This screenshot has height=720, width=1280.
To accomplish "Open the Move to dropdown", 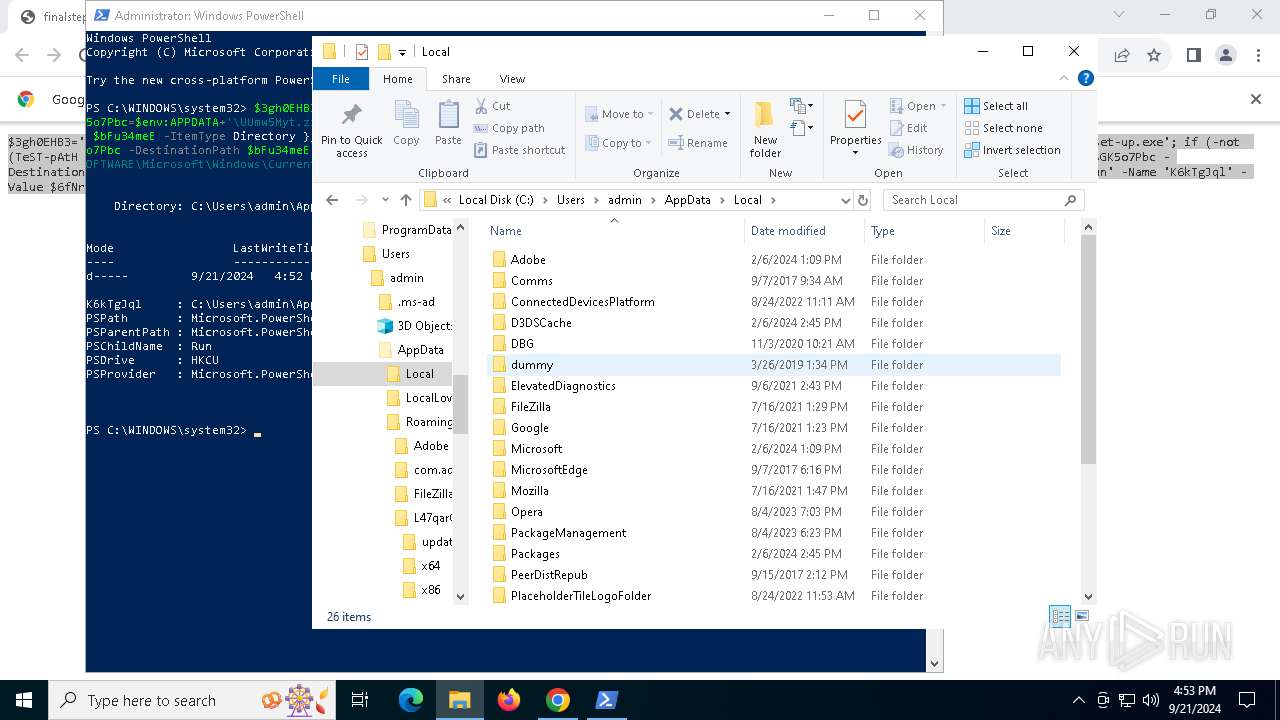I will 619,114.
